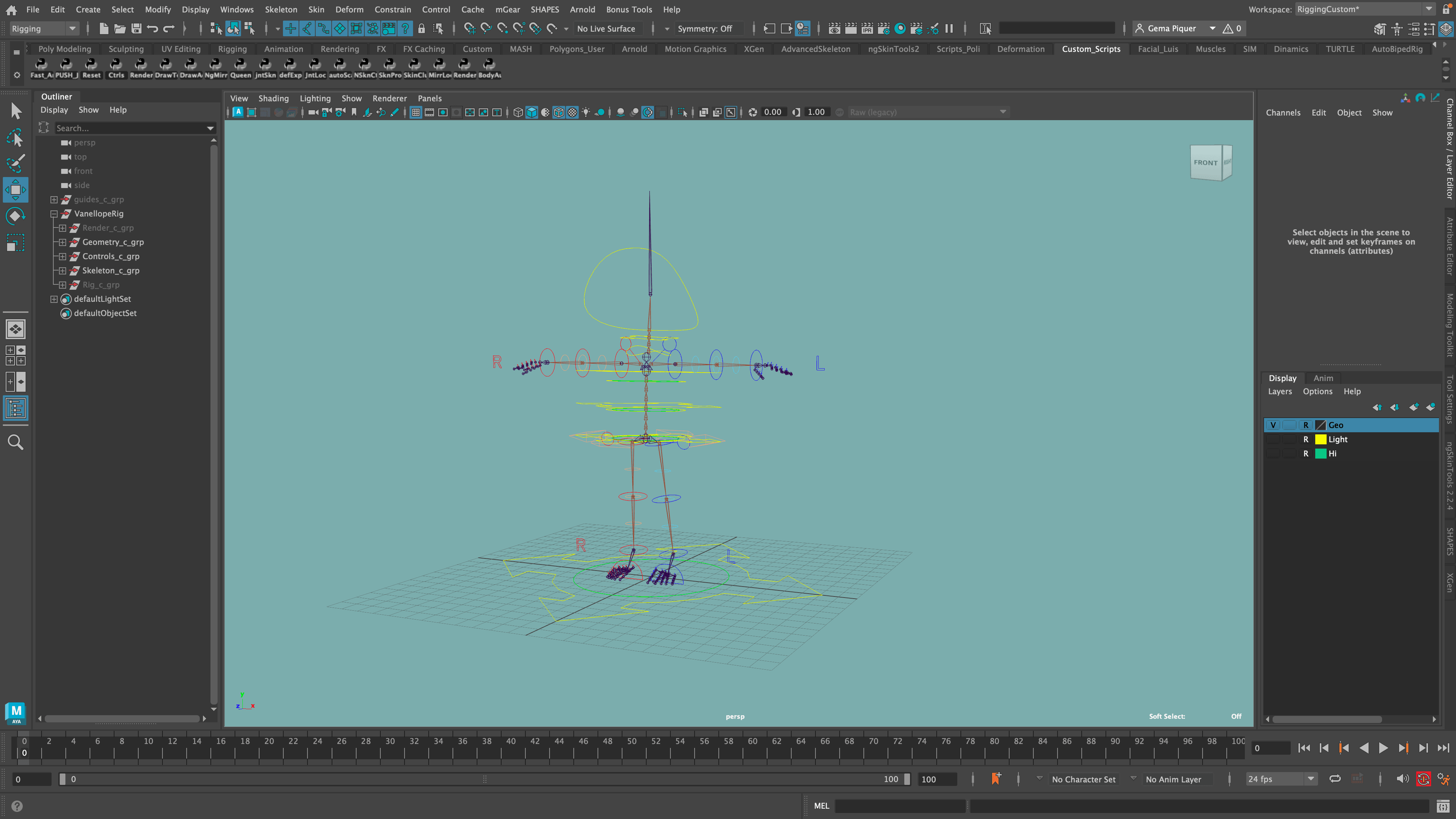Switch to the ngSkinTools2 shelf tab
The height and width of the screenshot is (819, 1456).
coord(893,49)
